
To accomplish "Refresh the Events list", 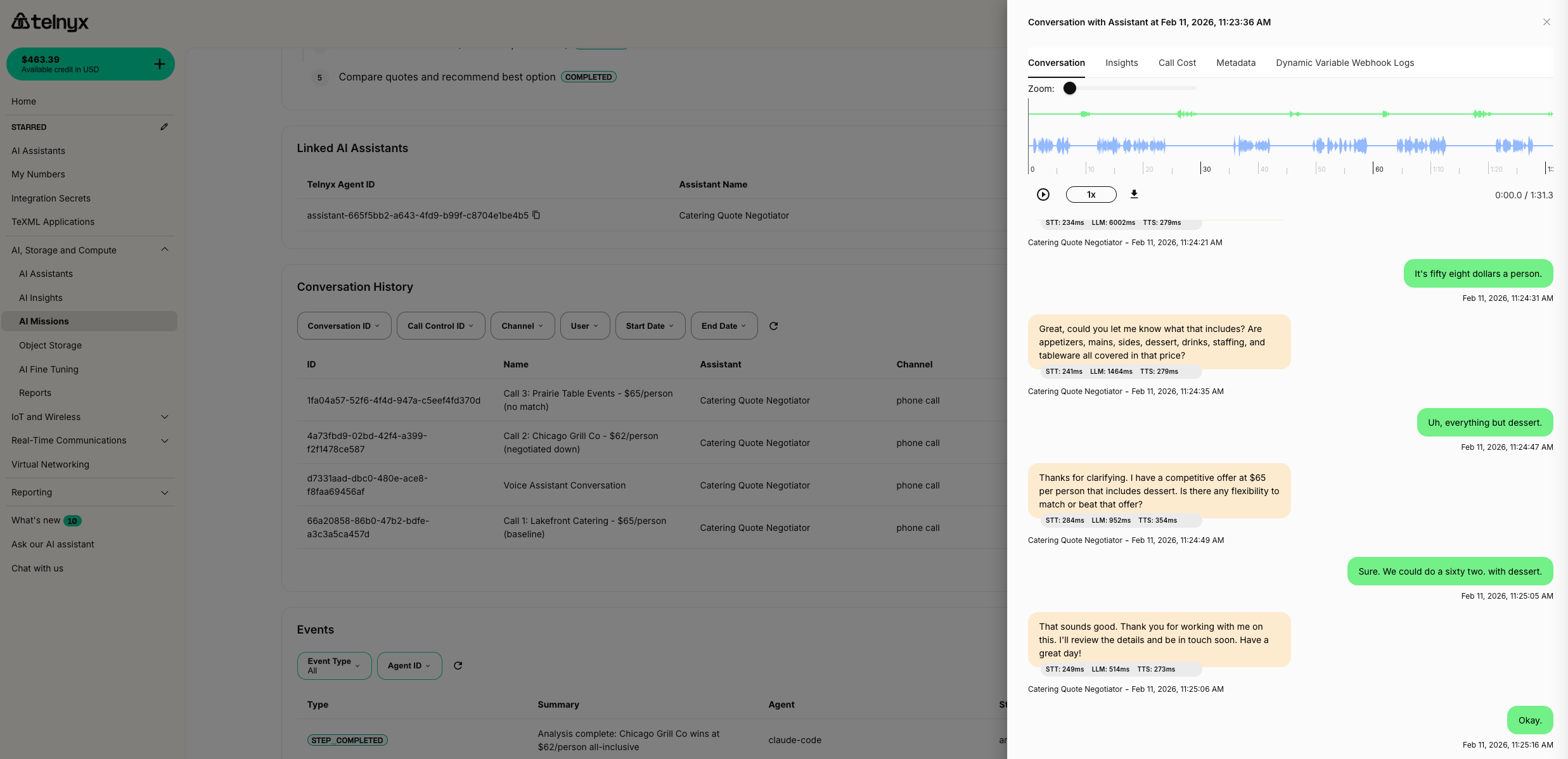I will 458,666.
